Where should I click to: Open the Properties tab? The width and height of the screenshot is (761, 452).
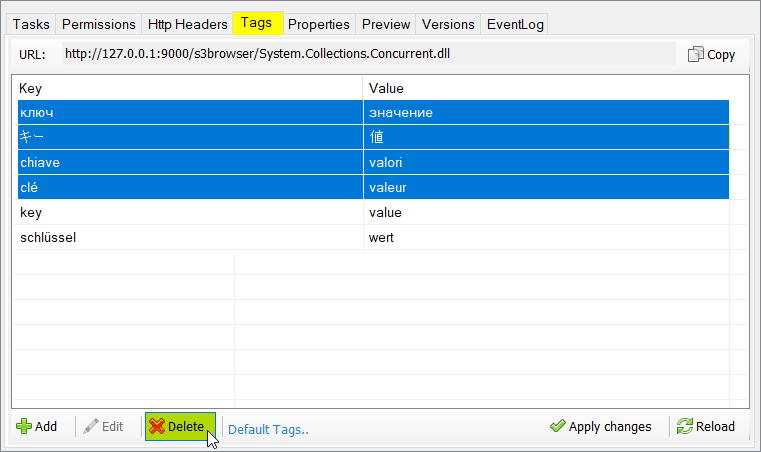pyautogui.click(x=318, y=24)
